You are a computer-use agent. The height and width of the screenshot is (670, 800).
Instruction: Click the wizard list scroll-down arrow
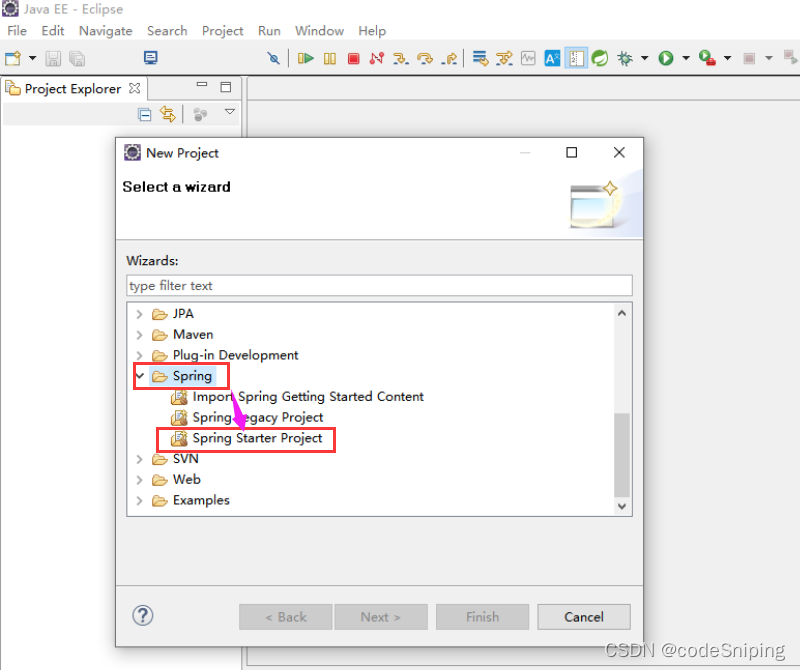[x=621, y=506]
